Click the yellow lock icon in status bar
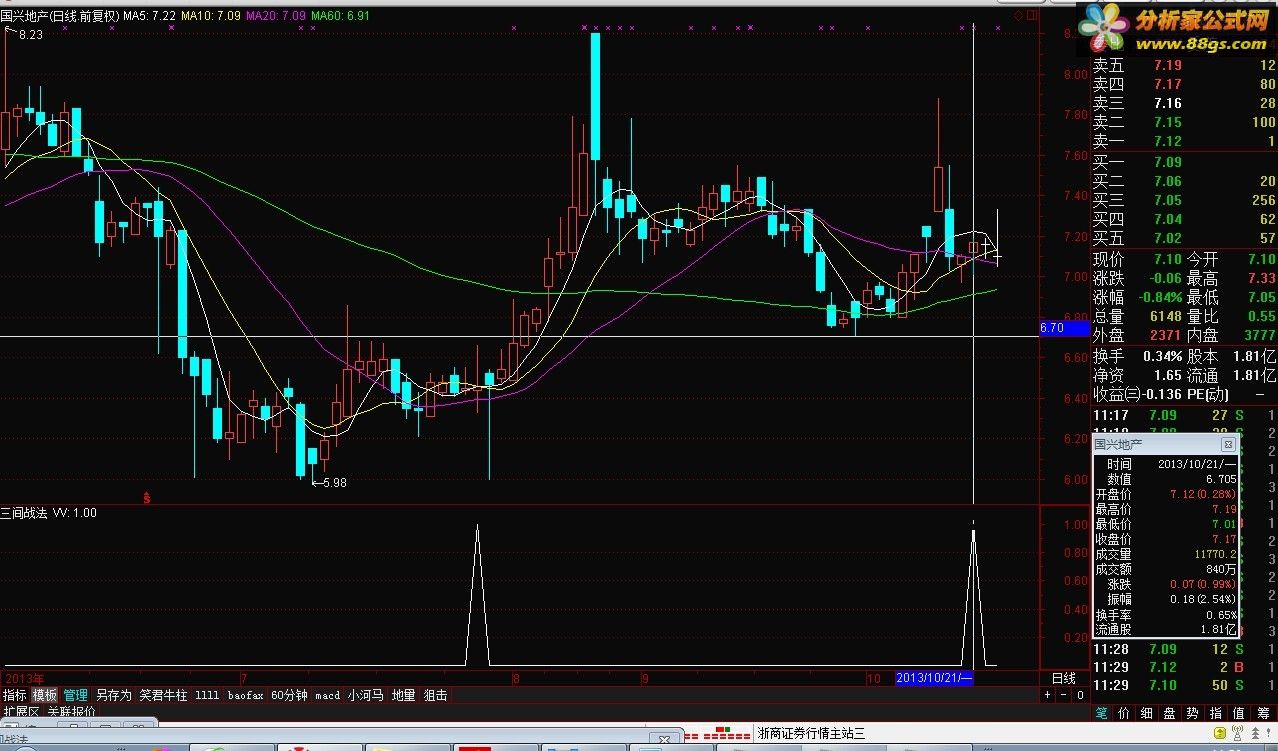The width and height of the screenshot is (1278, 751). click(1220, 732)
